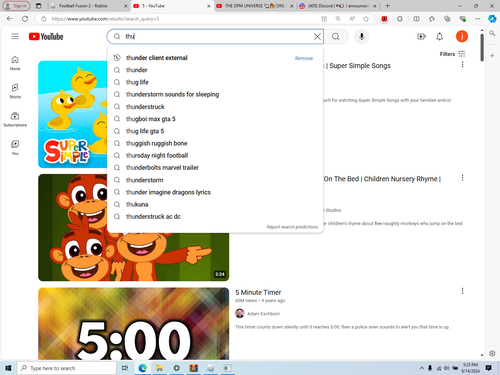
Task: Click the Sign in profile button
Action: (x=16, y=6)
